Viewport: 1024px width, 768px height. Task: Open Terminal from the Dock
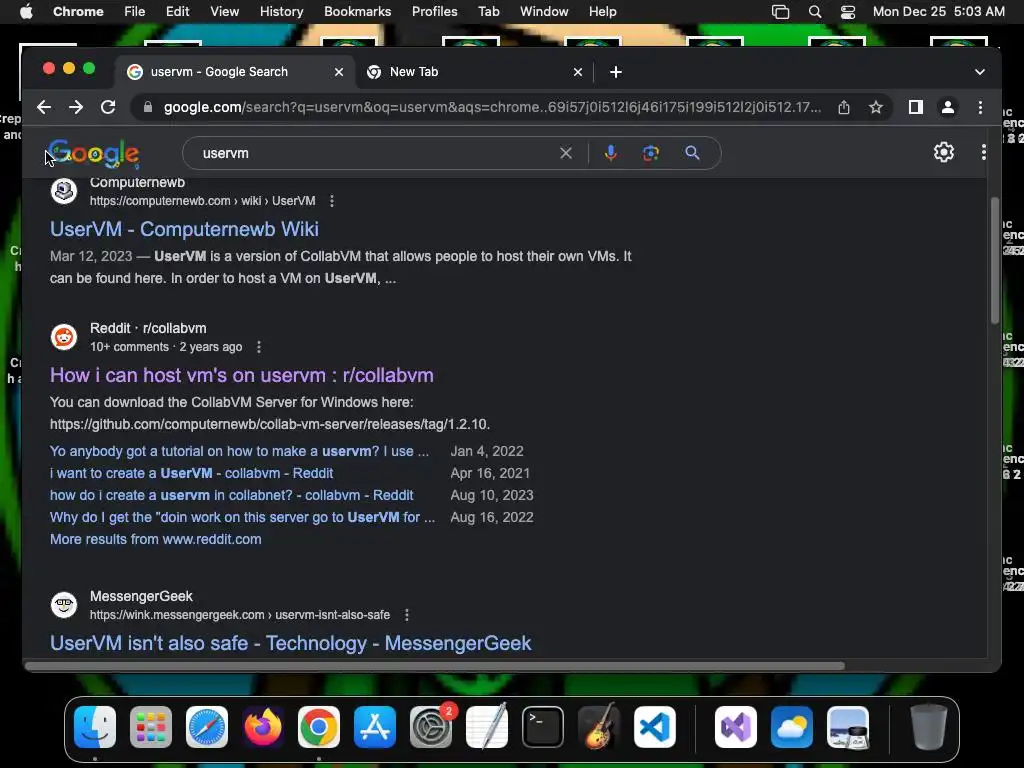point(543,727)
